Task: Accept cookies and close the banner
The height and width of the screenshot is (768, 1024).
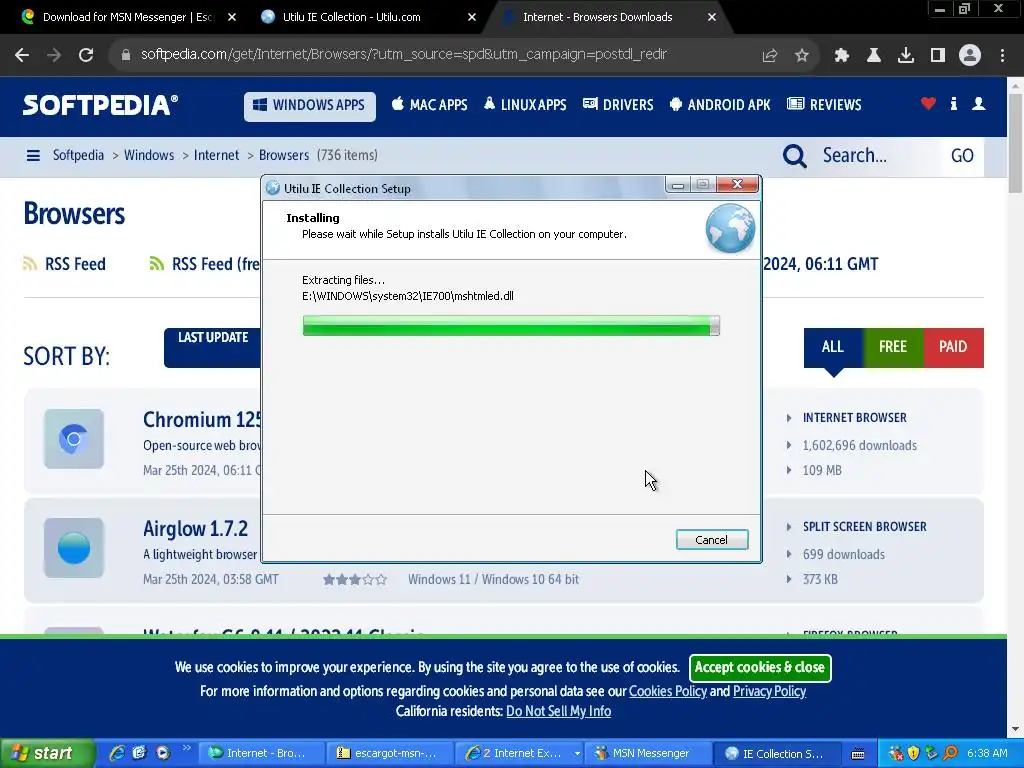Action: (760, 667)
